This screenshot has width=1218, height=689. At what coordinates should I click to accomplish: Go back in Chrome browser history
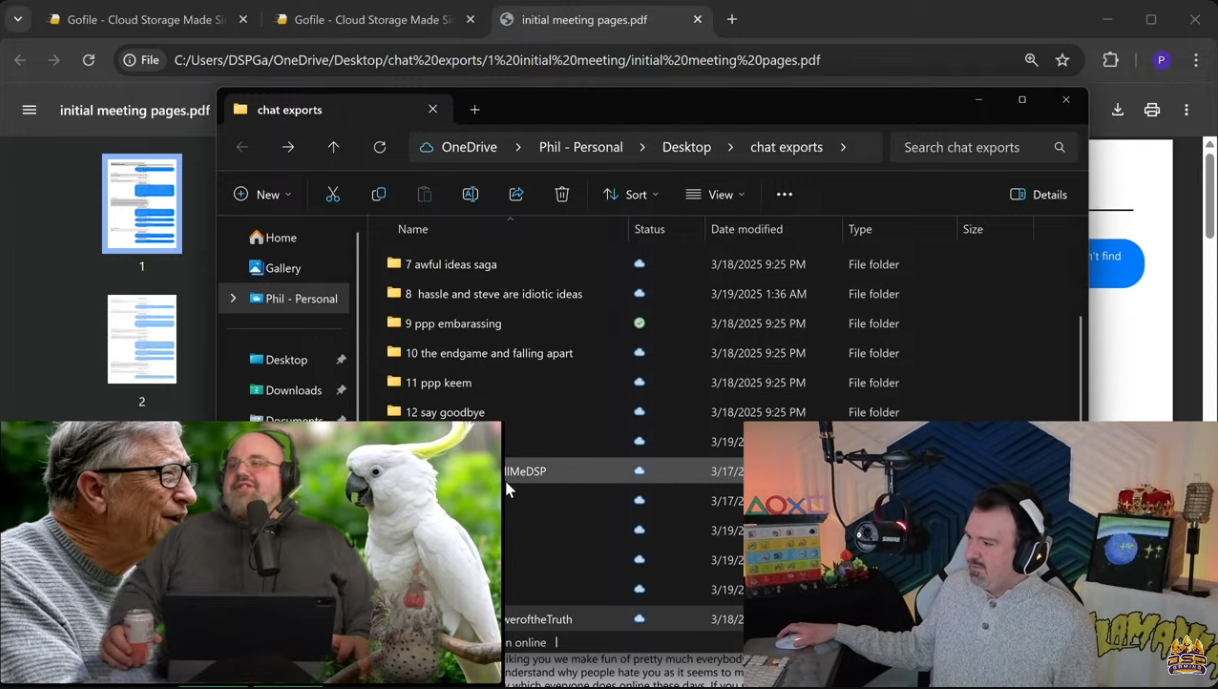pos(20,60)
